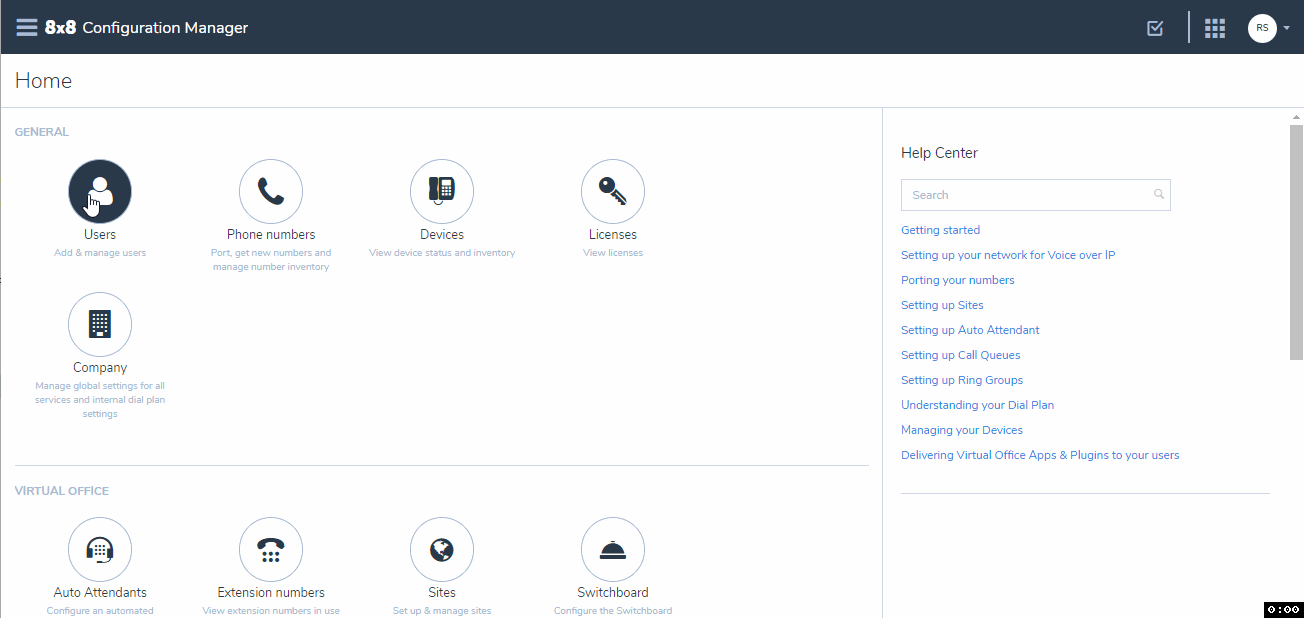Click the Licenses label text
Image resolution: width=1304 pixels, height=618 pixels.
613,235
